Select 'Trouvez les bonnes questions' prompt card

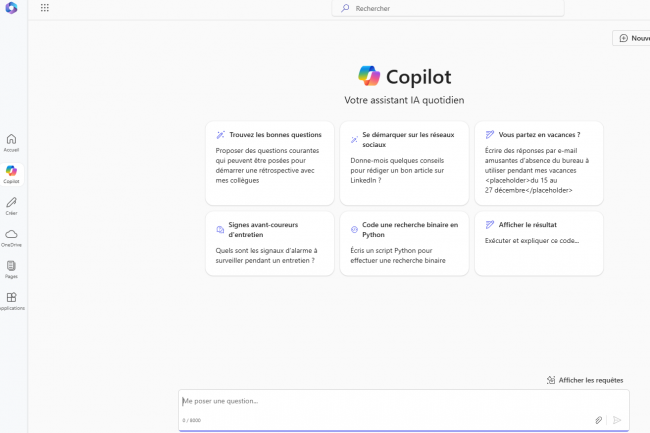point(269,163)
